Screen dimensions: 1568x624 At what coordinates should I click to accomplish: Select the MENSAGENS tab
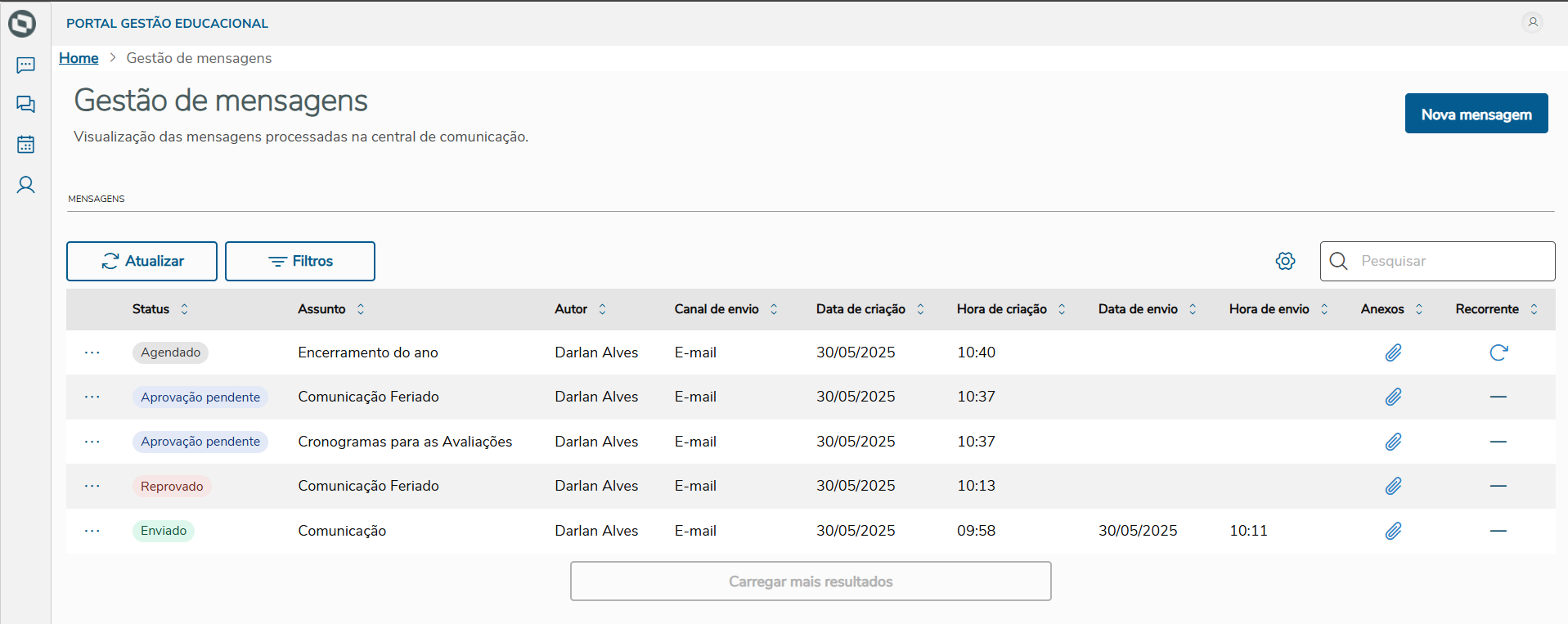pos(97,199)
